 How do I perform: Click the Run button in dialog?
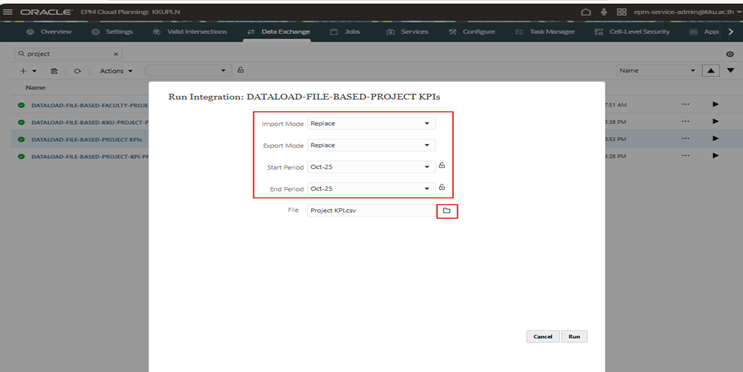[x=574, y=336]
